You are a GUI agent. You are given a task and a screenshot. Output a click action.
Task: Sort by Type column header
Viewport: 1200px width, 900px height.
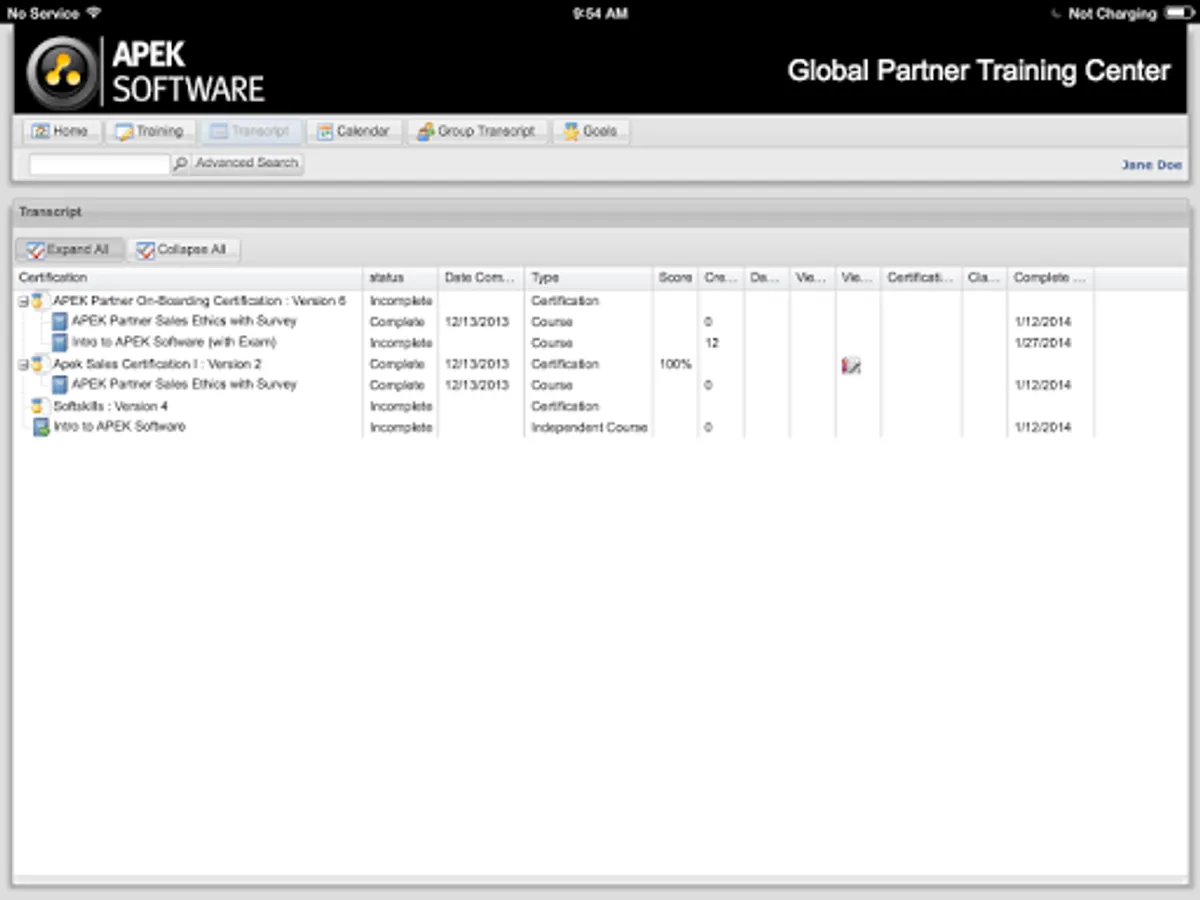pyautogui.click(x=589, y=278)
